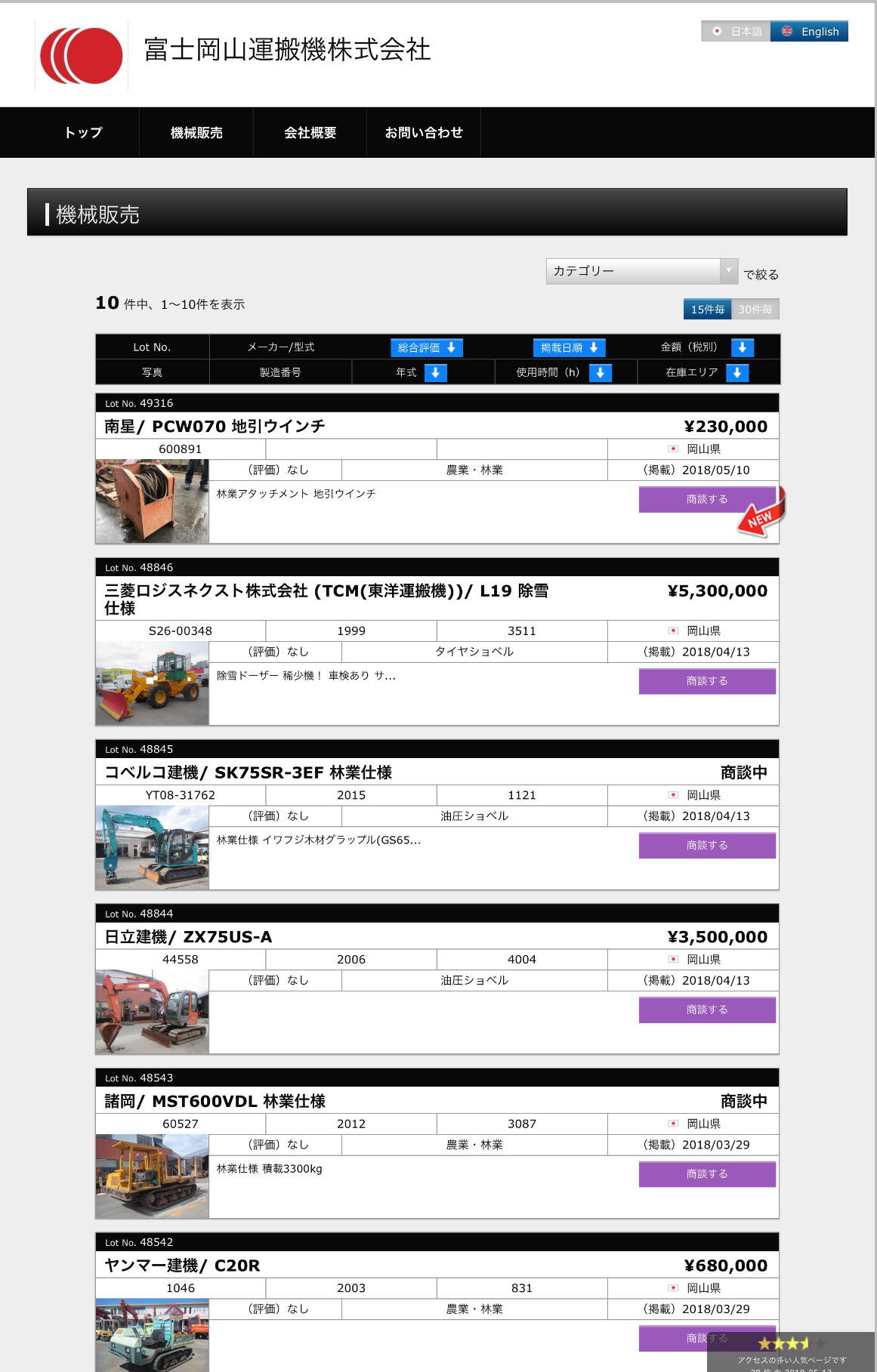The width and height of the screenshot is (877, 1372).
Task: Open the yellow snow loader thumbnail
Action: pos(152,683)
